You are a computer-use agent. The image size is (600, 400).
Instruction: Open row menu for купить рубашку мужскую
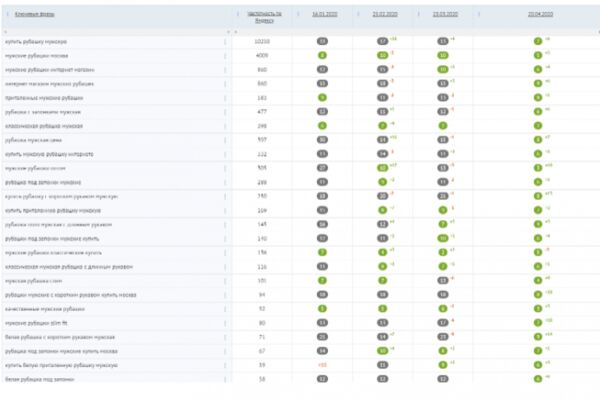click(225, 41)
